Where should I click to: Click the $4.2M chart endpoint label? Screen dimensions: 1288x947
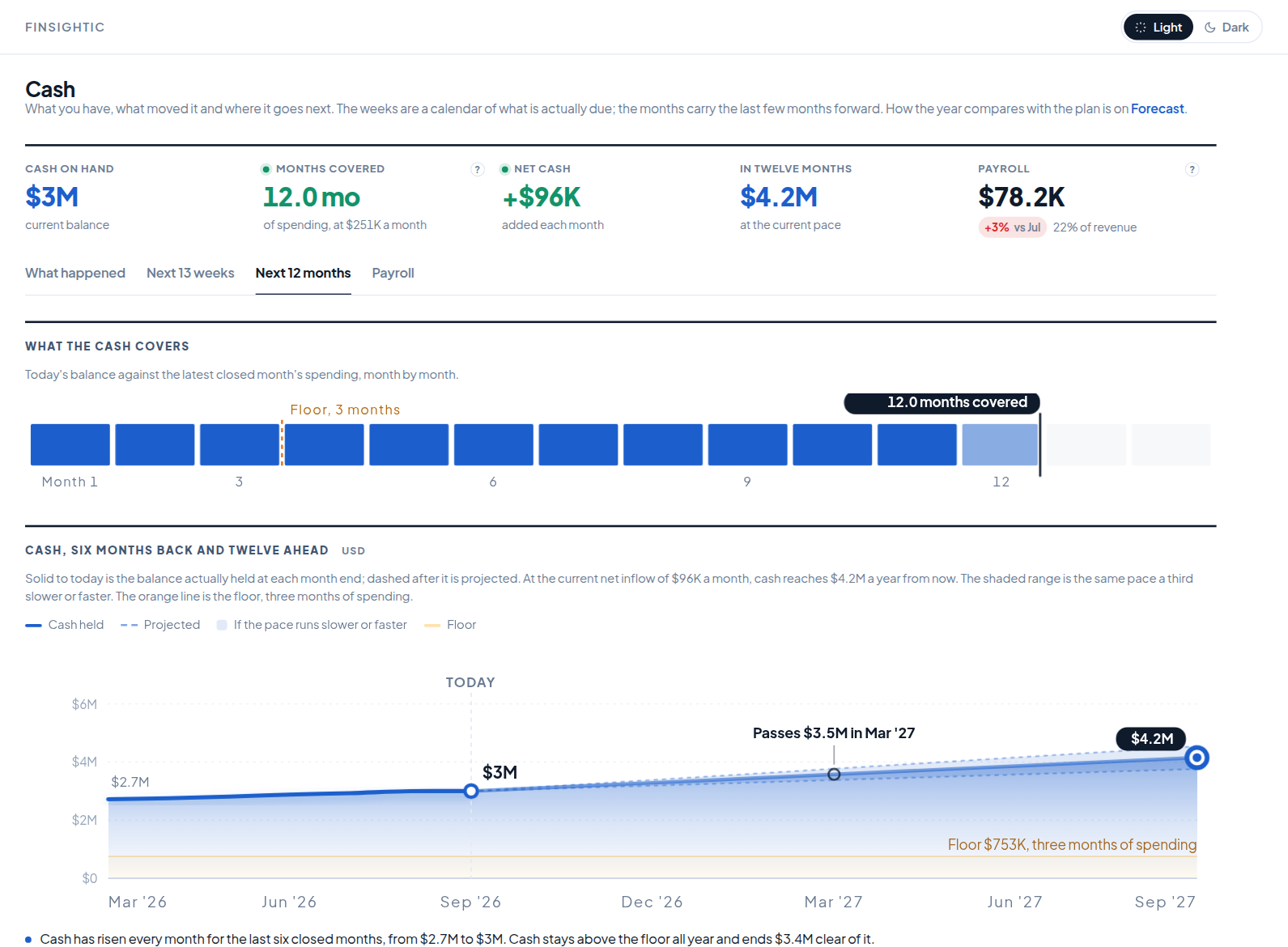click(1151, 738)
